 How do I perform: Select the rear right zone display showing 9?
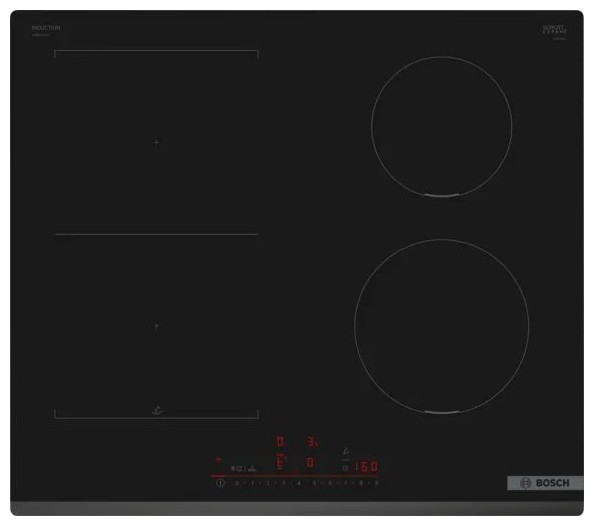[x=312, y=442]
